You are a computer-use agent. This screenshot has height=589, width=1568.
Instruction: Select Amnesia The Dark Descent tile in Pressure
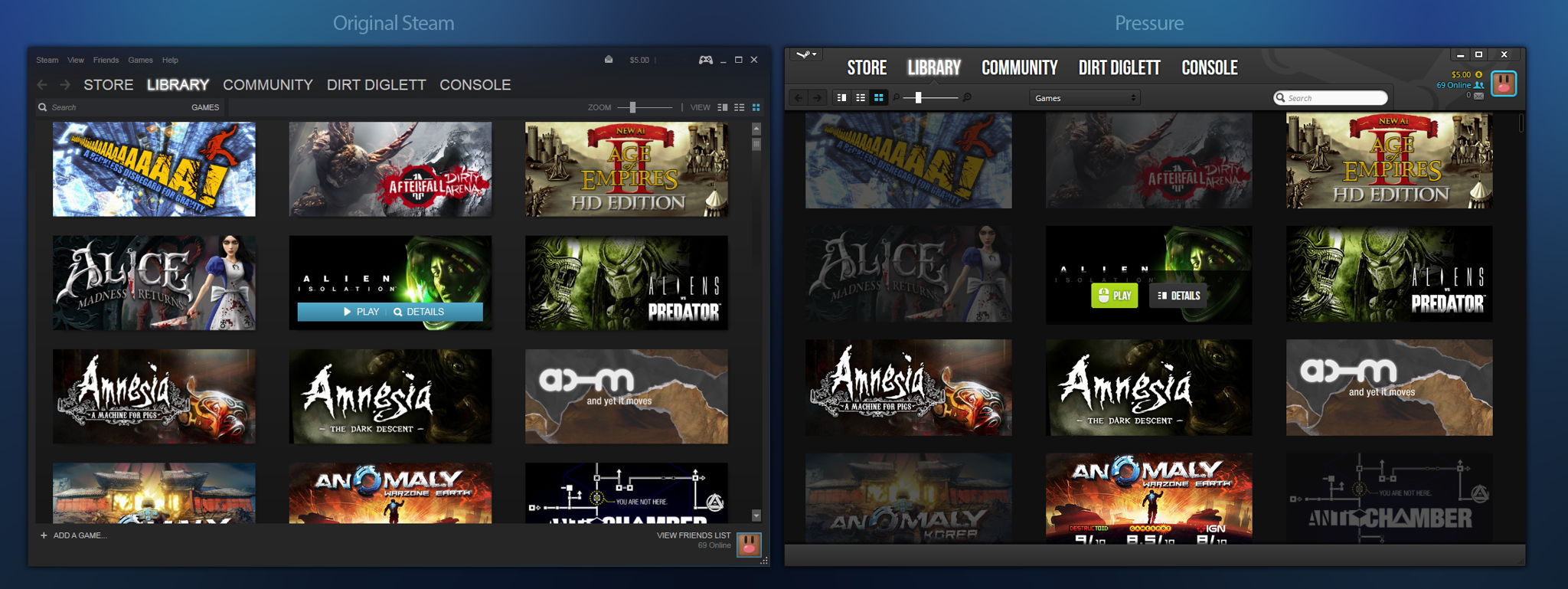[1149, 388]
